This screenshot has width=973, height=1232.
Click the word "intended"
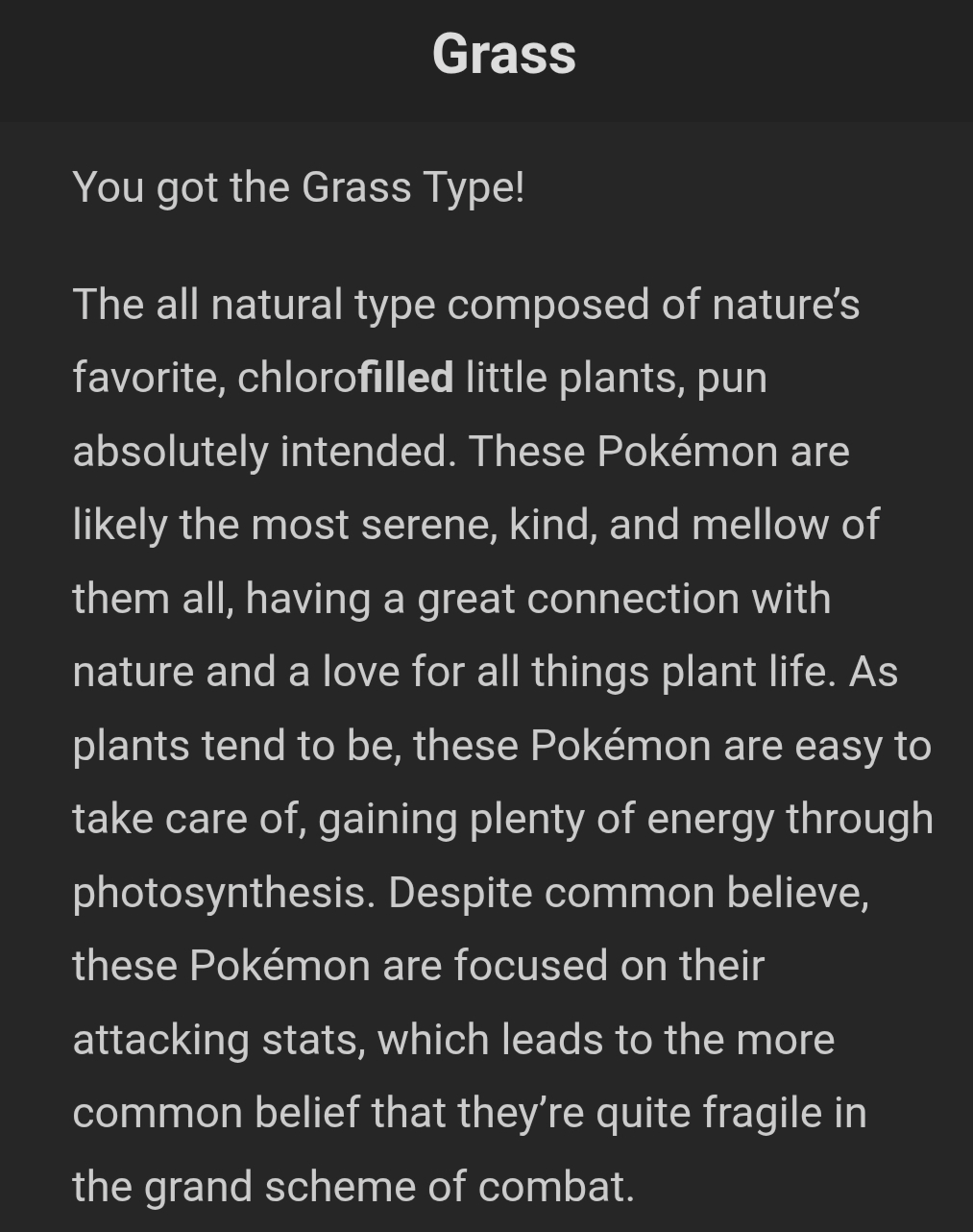(367, 451)
